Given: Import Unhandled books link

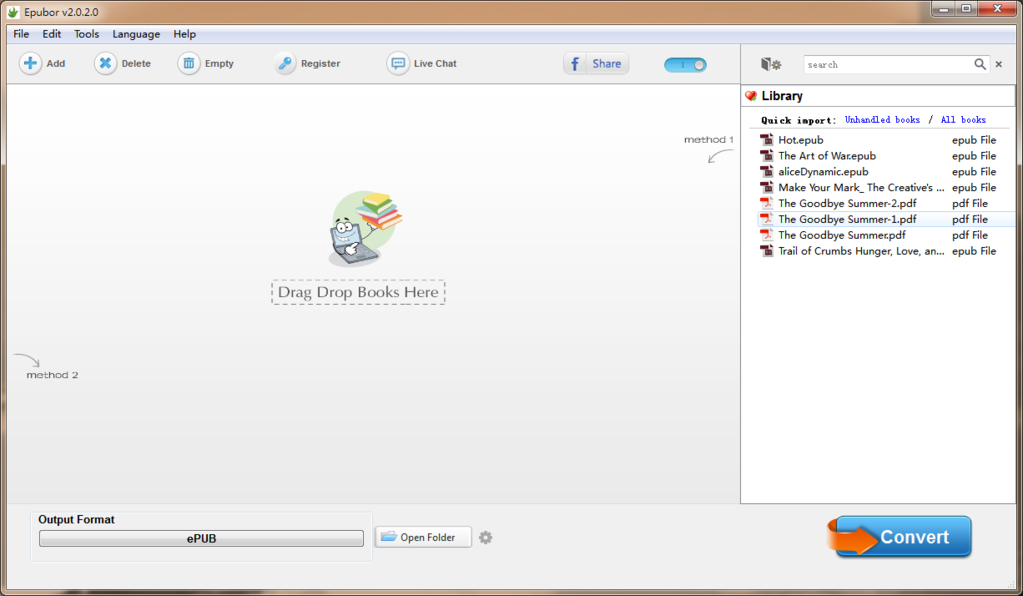Looking at the screenshot, I should (x=882, y=120).
